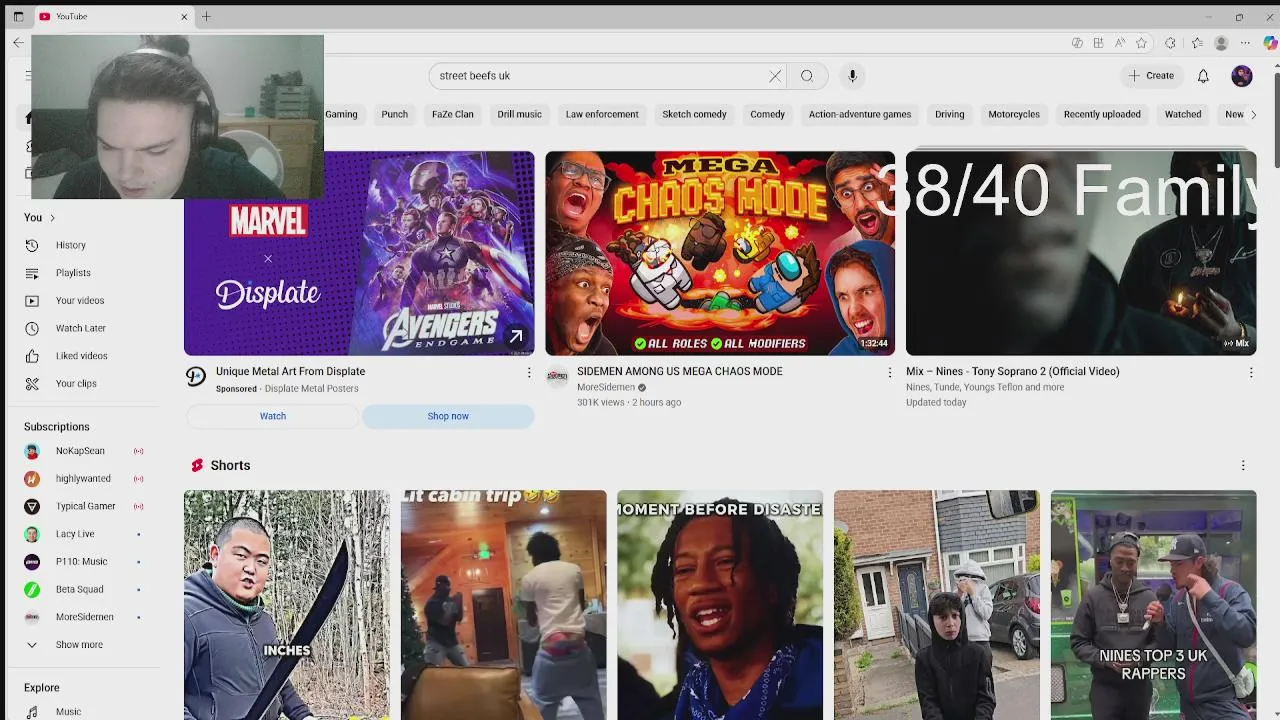Select the Driving filter chip
Viewport: 1280px width, 720px height.
(x=949, y=114)
